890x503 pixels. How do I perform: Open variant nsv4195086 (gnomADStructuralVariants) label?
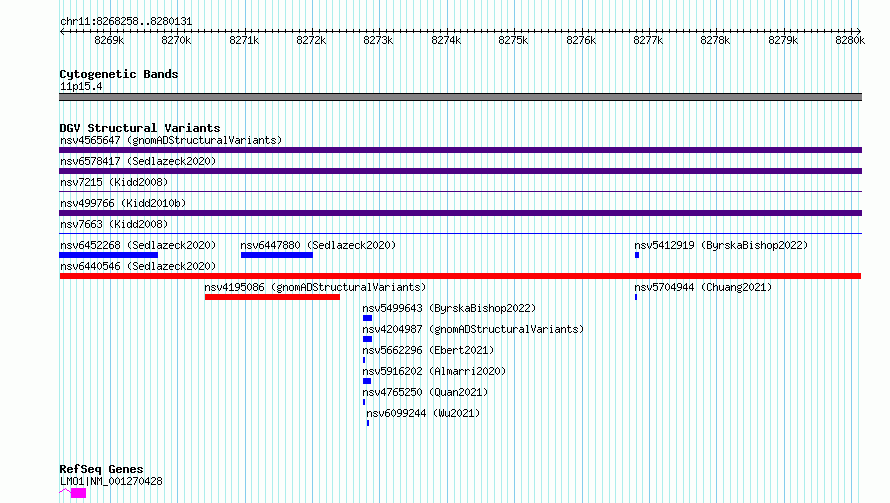(x=315, y=287)
